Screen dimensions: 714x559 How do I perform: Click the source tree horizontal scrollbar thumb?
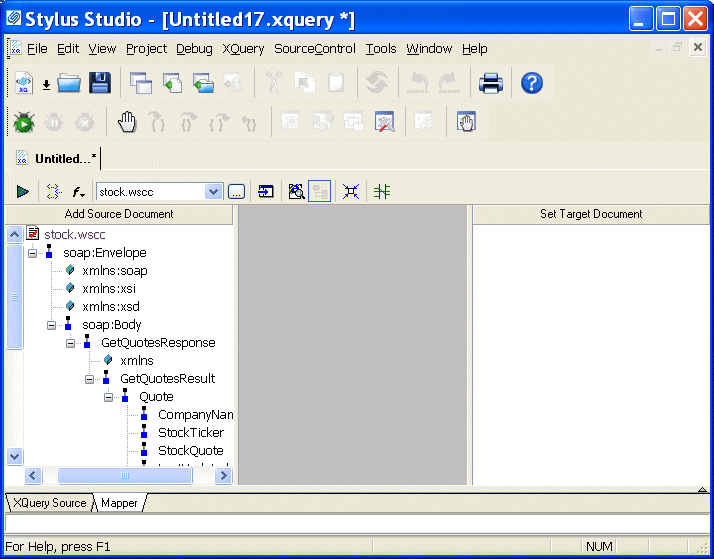(111, 476)
